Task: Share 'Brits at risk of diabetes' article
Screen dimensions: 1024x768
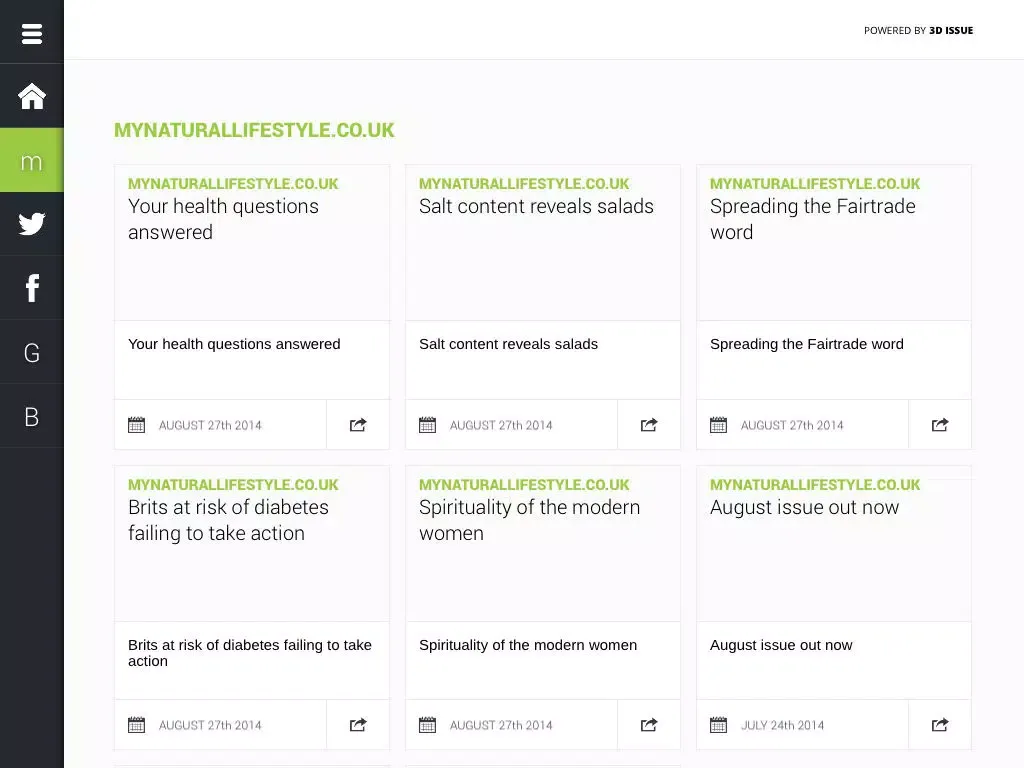Action: coord(358,725)
